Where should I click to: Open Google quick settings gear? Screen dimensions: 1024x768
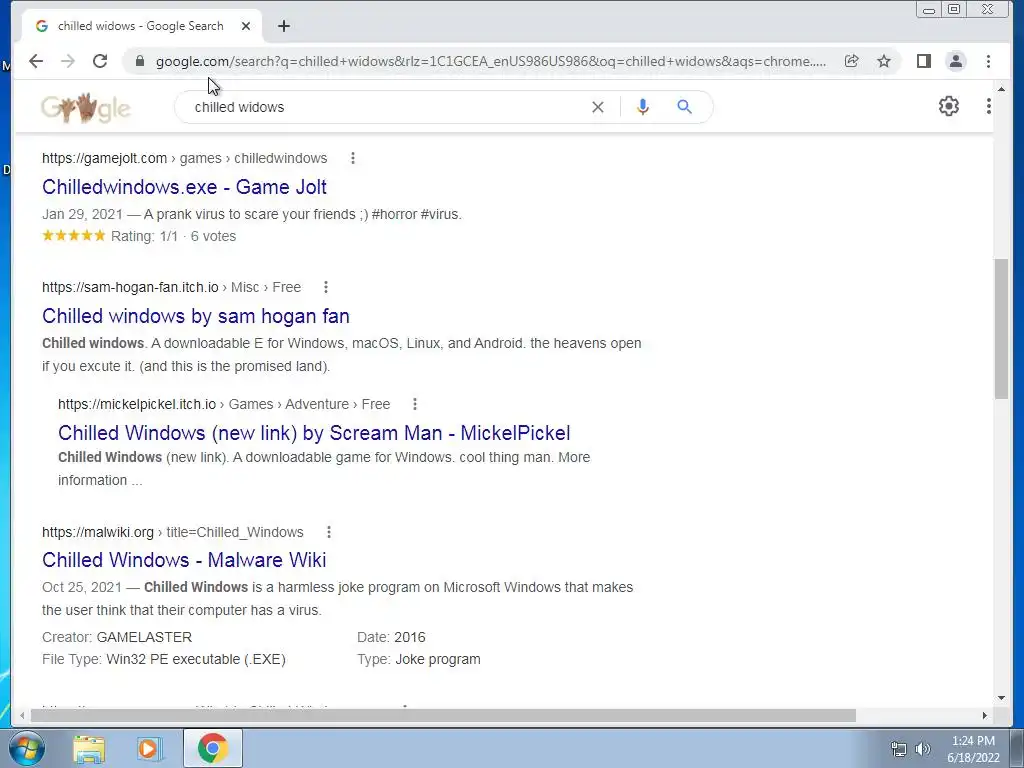pos(948,106)
